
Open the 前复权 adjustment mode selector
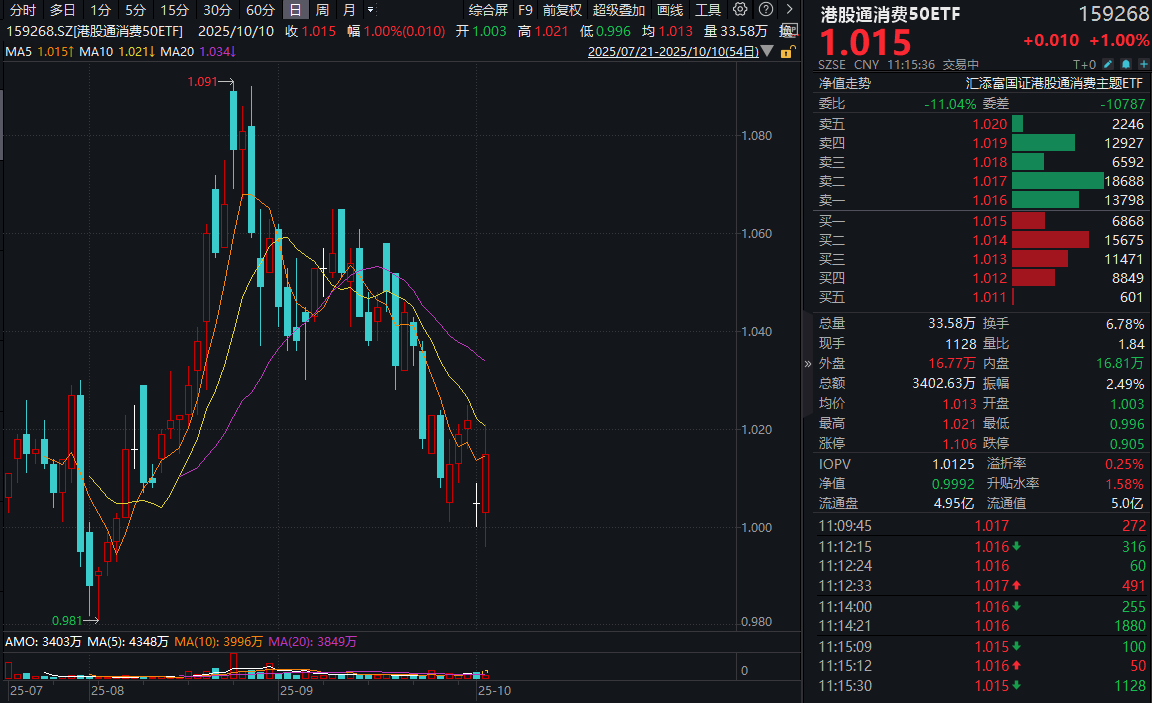(x=562, y=10)
